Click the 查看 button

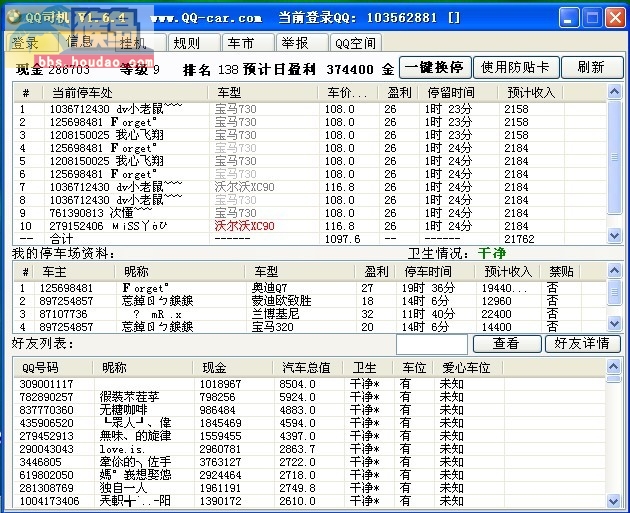pyautogui.click(x=507, y=343)
